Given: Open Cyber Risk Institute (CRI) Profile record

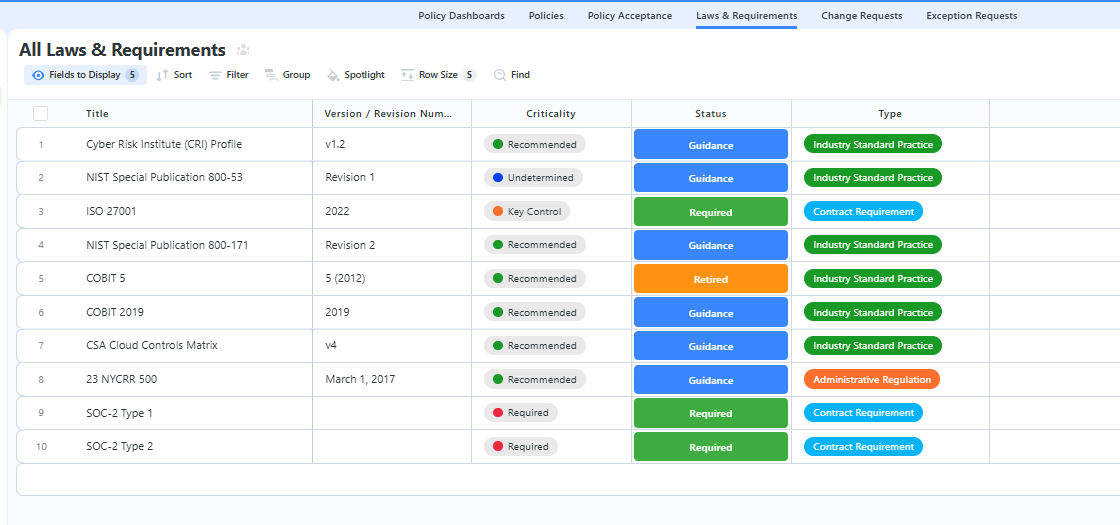Looking at the screenshot, I should click(164, 144).
